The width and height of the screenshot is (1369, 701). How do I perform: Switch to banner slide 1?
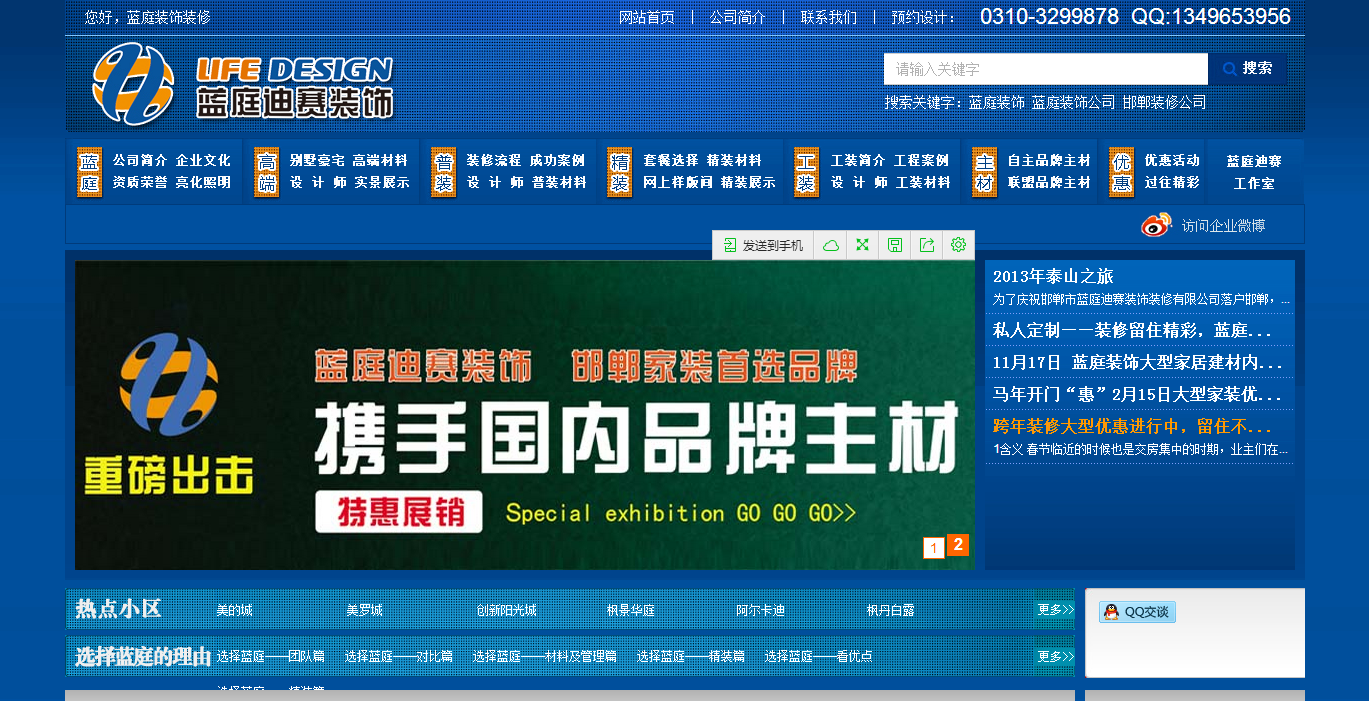pyautogui.click(x=934, y=548)
